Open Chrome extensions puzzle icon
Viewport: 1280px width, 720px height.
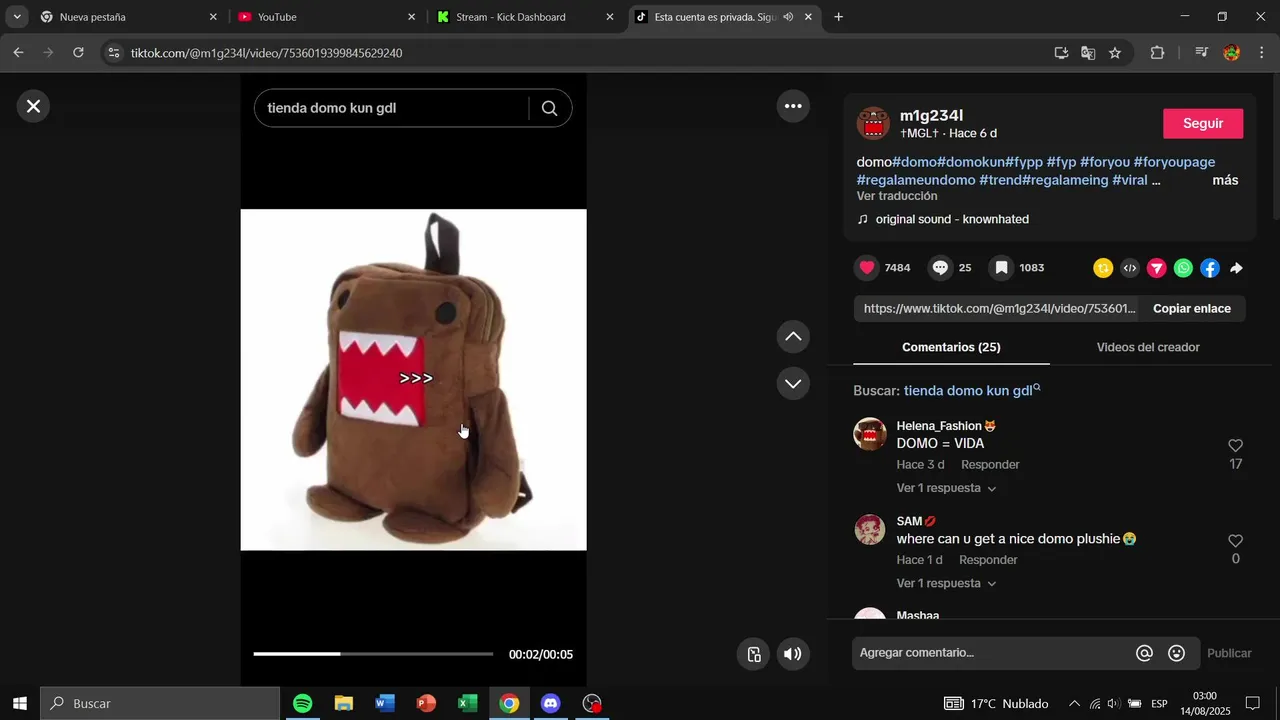coord(1157,53)
